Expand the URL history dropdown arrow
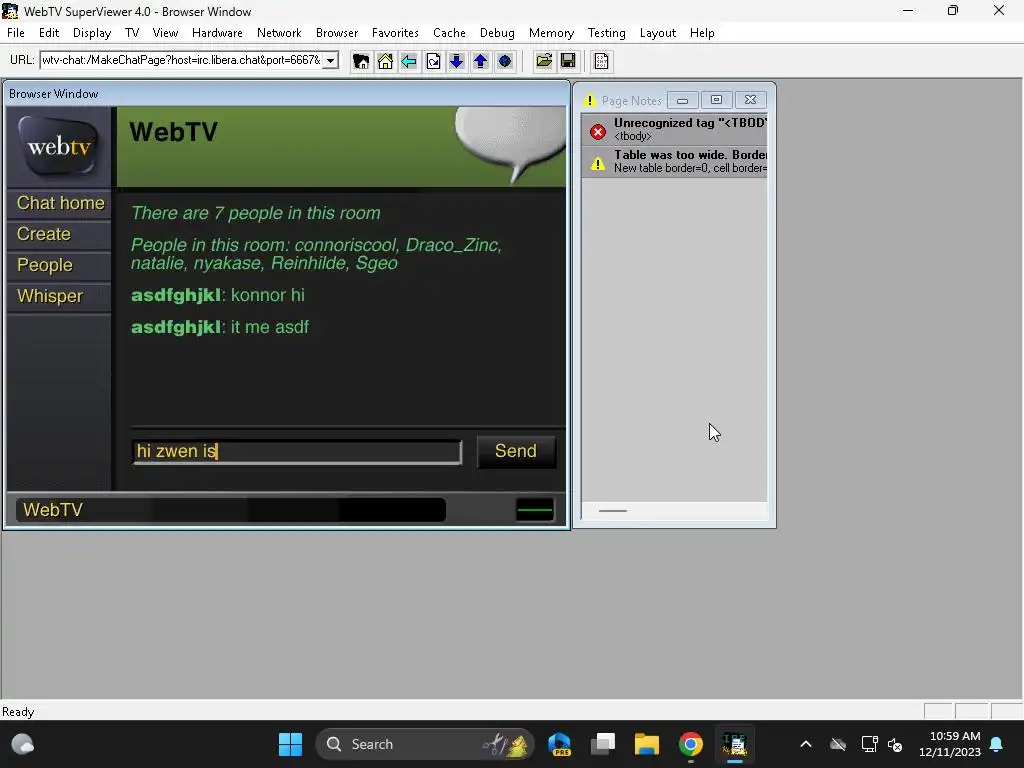The width and height of the screenshot is (1024, 768). coord(331,61)
